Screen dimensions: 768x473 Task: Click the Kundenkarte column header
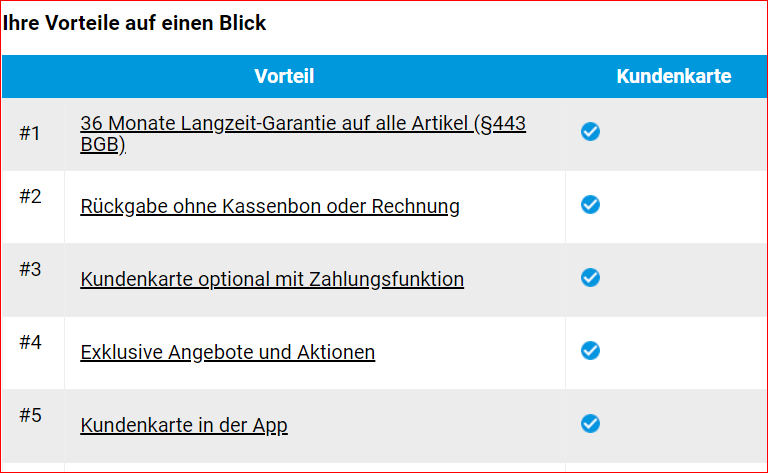tap(673, 77)
